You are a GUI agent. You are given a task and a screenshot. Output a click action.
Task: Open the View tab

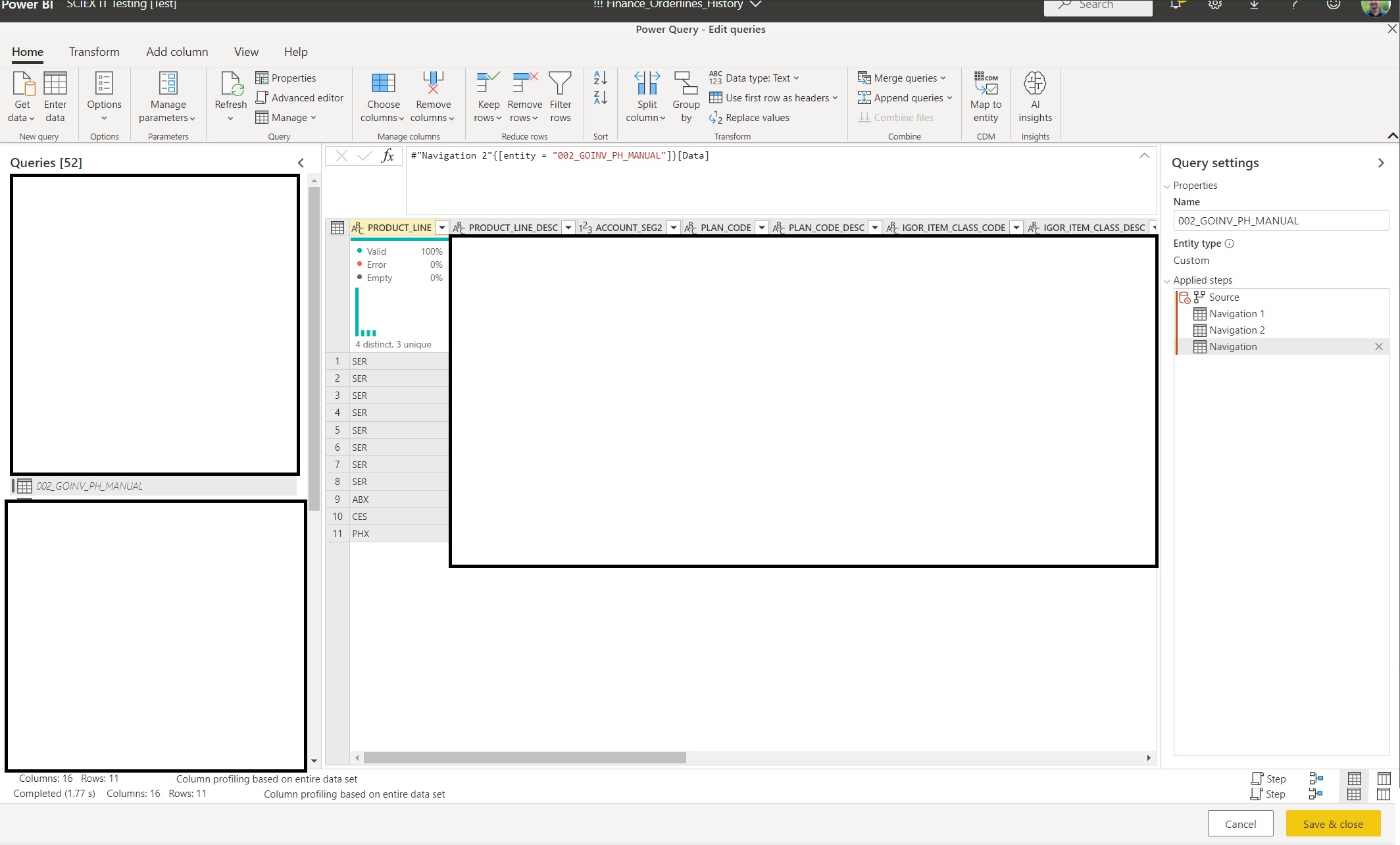click(x=246, y=52)
